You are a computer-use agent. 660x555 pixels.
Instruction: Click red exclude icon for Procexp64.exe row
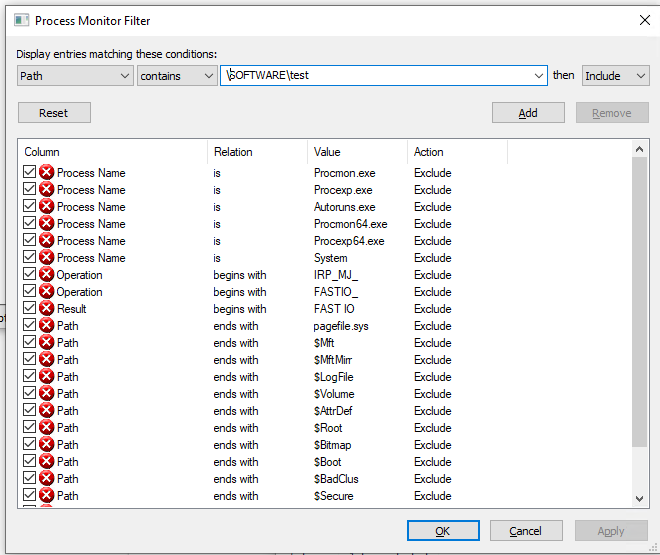(47, 240)
